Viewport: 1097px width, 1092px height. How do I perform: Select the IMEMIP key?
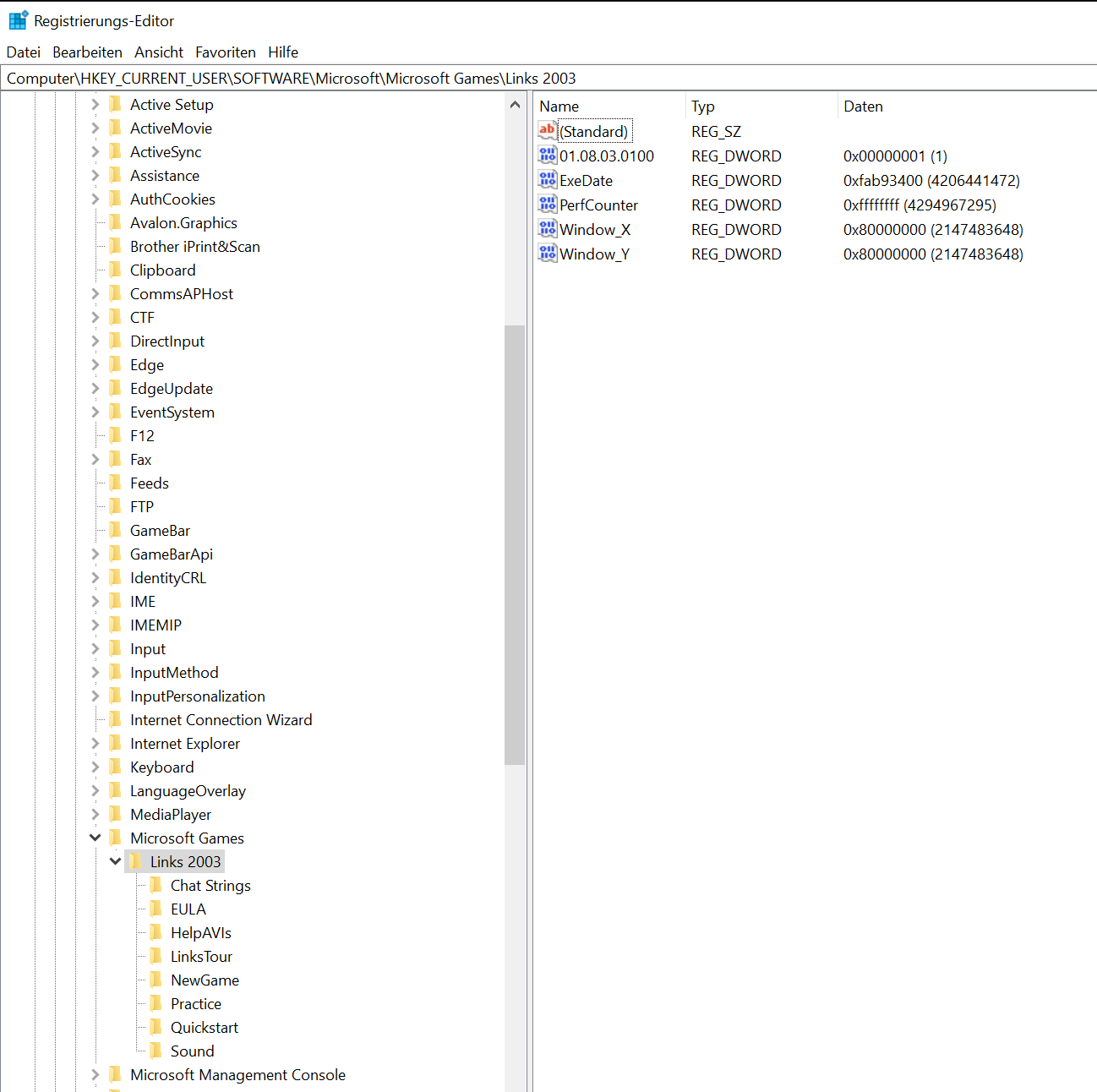[156, 625]
